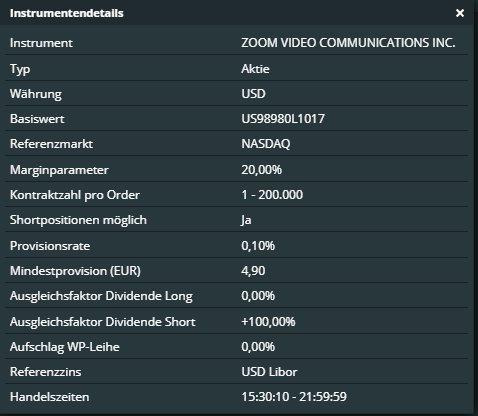Click Shortpositionen möglich label
The width and height of the screenshot is (478, 416).
[x=78, y=220]
